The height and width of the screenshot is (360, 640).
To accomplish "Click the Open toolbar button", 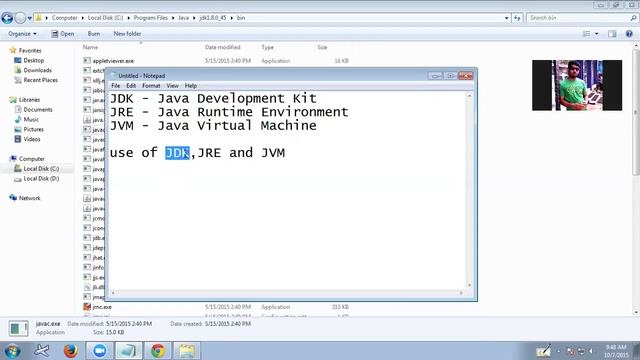I will 63,34.
